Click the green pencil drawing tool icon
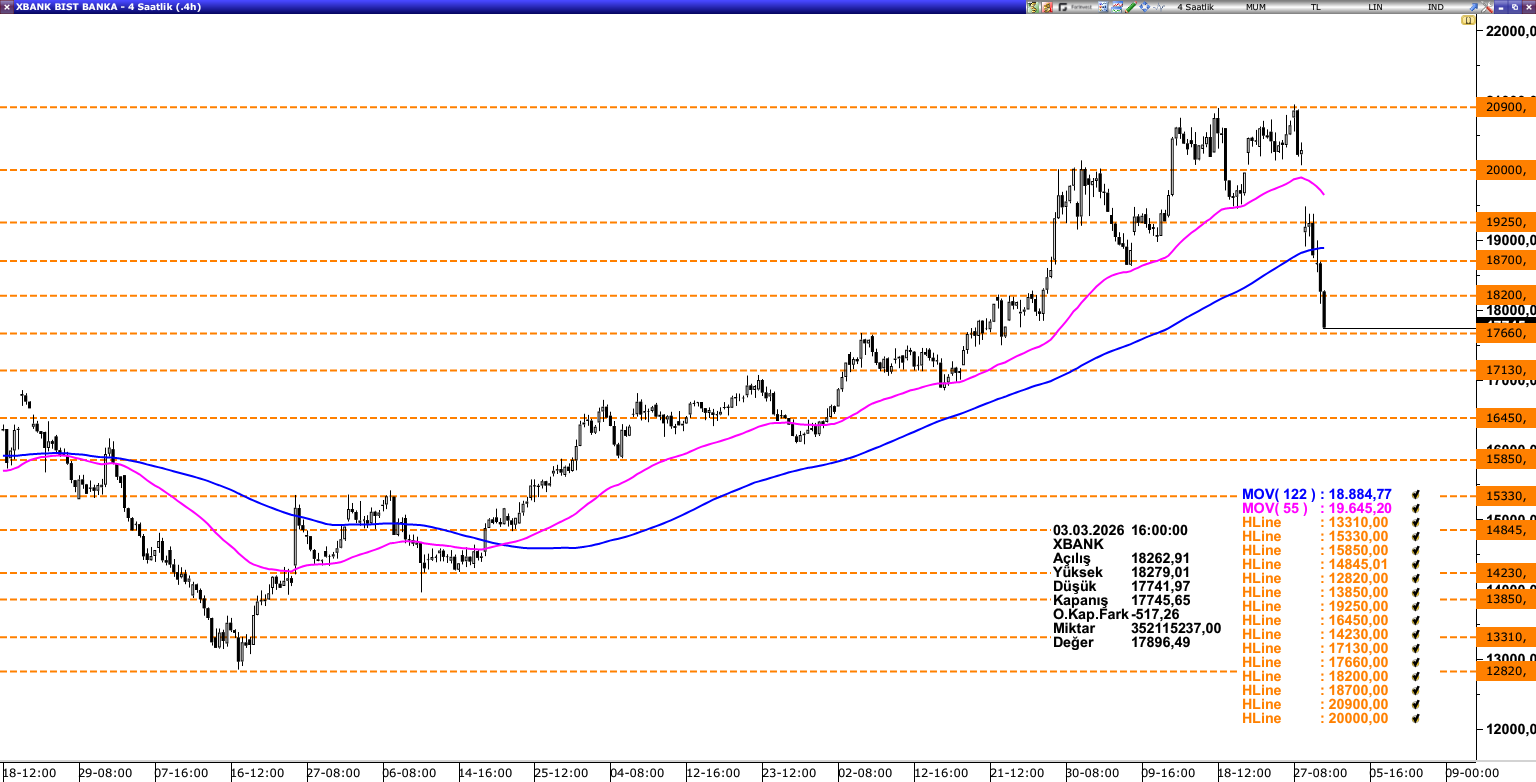 pos(1130,7)
